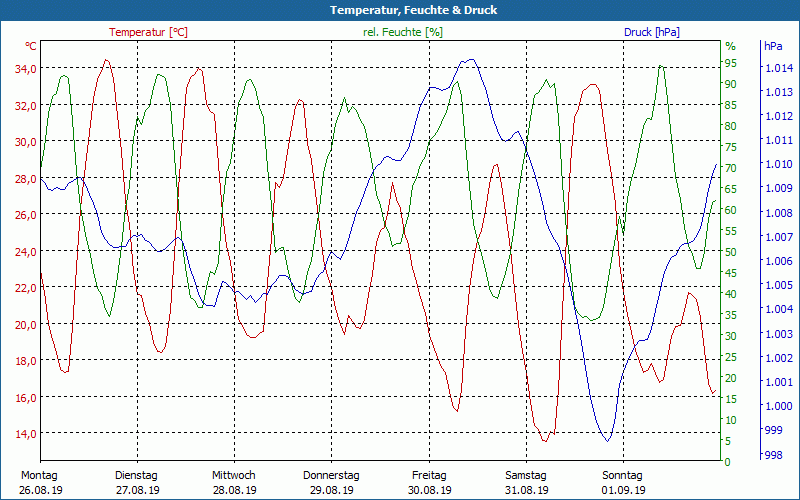Click the chart title 'Temperatur, Feuchte & Druck'

point(400,10)
